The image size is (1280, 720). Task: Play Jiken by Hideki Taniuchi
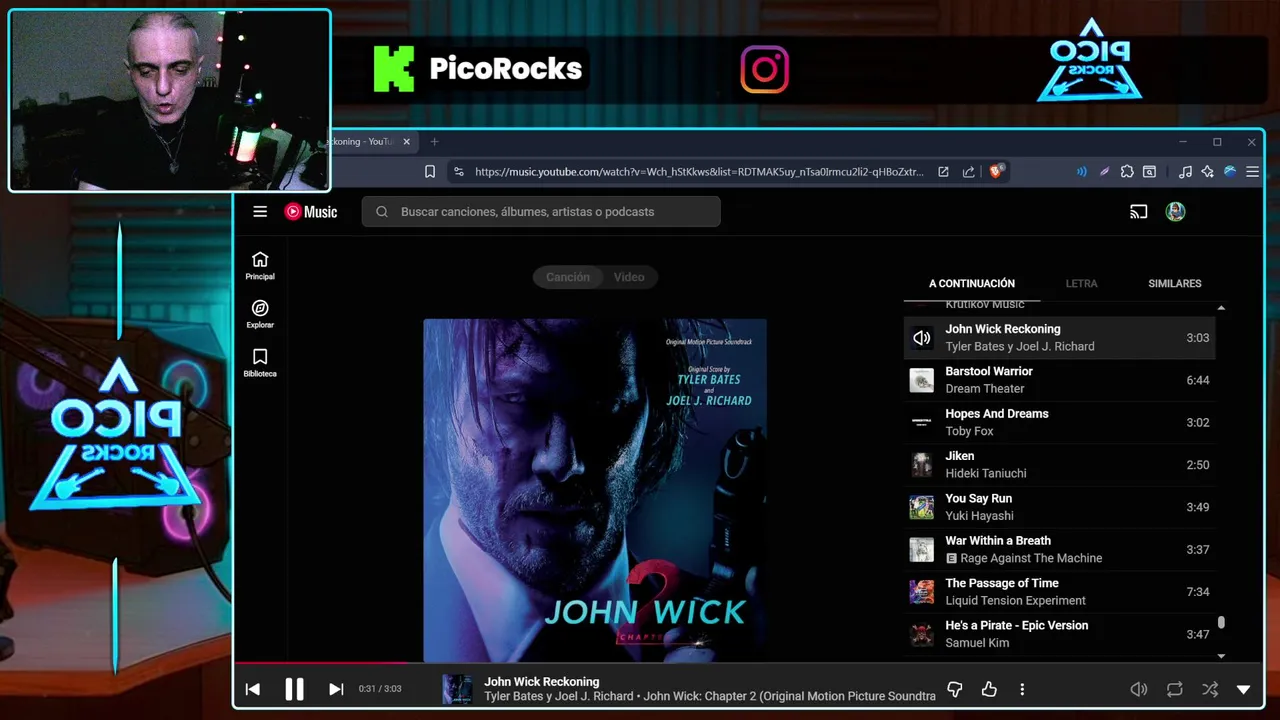[x=1060, y=464]
